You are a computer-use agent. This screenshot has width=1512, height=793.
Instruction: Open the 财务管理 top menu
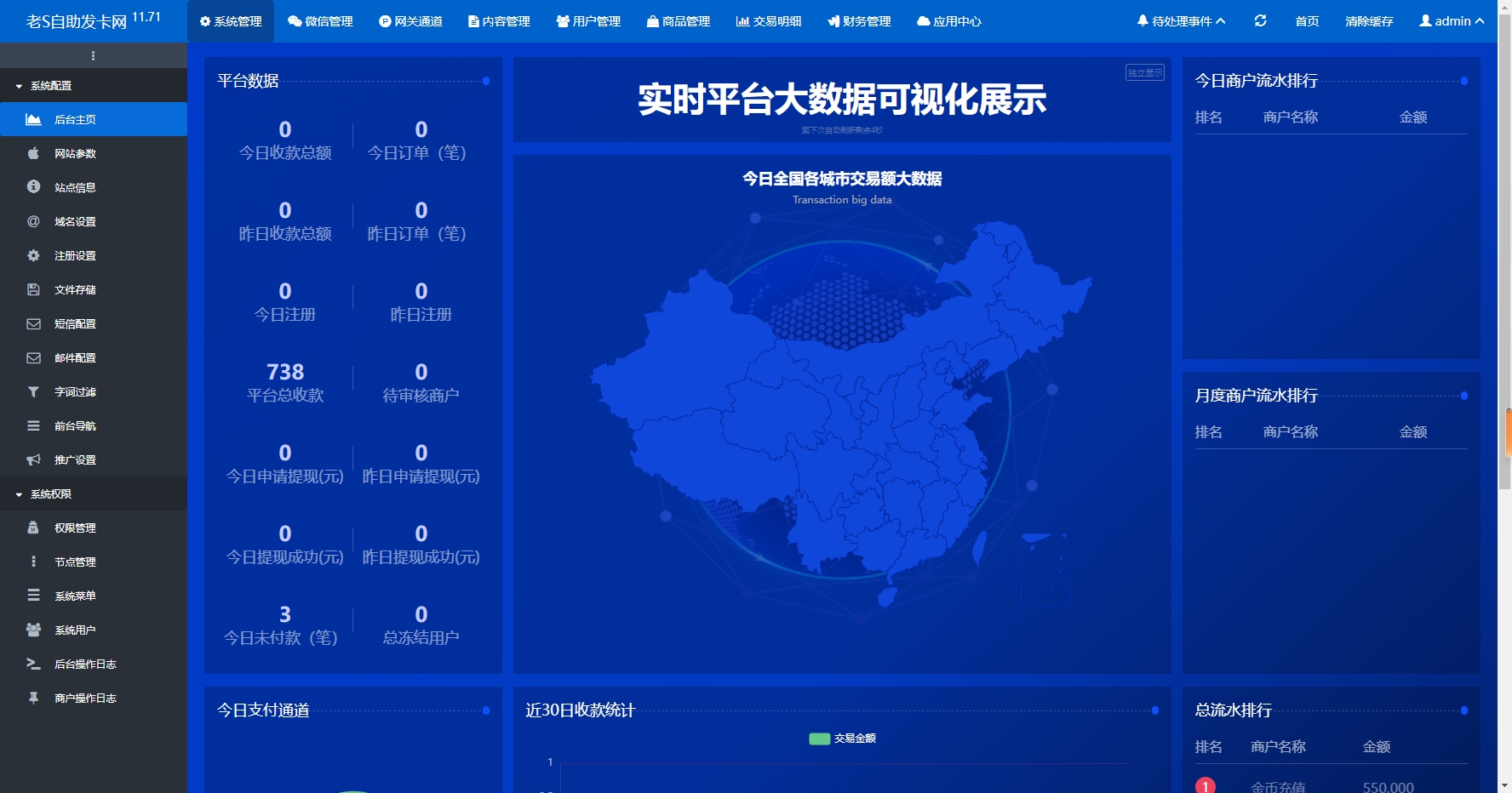(x=859, y=21)
